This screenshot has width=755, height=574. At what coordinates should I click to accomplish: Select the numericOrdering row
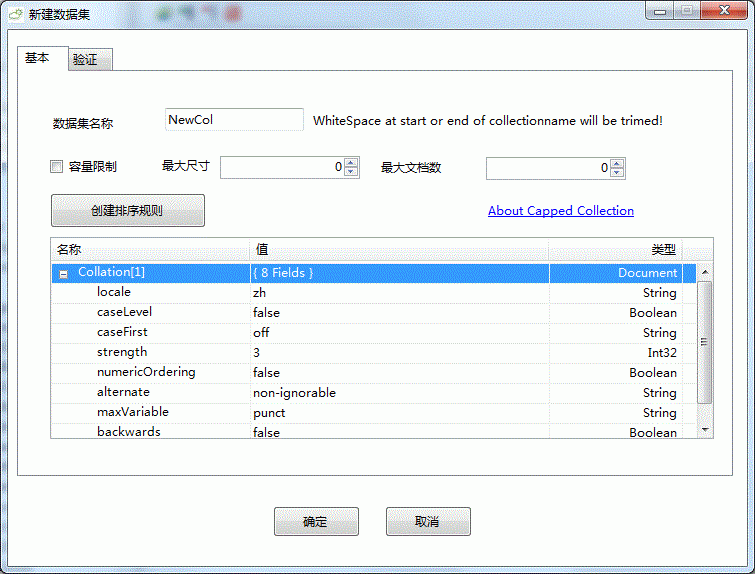coord(374,372)
